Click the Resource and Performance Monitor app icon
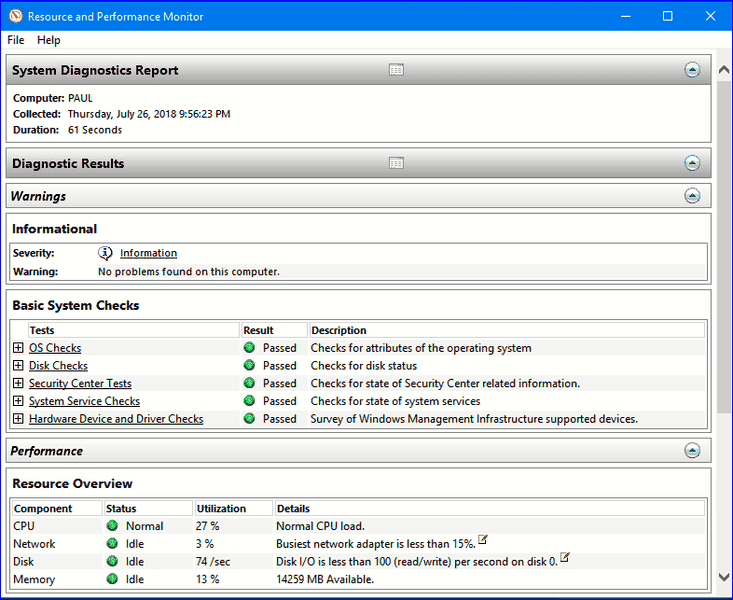The height and width of the screenshot is (600, 733). (x=14, y=16)
